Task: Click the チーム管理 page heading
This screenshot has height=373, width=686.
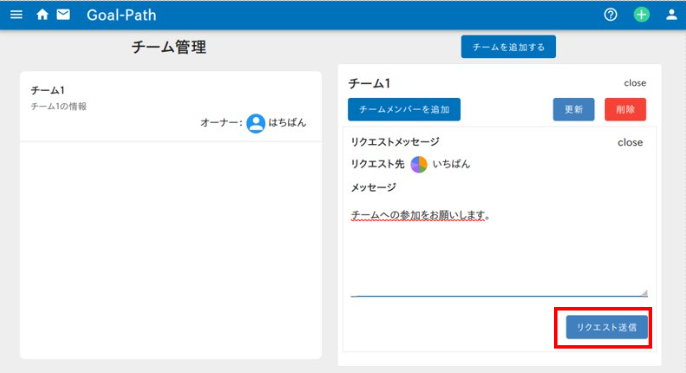Action: [x=169, y=47]
